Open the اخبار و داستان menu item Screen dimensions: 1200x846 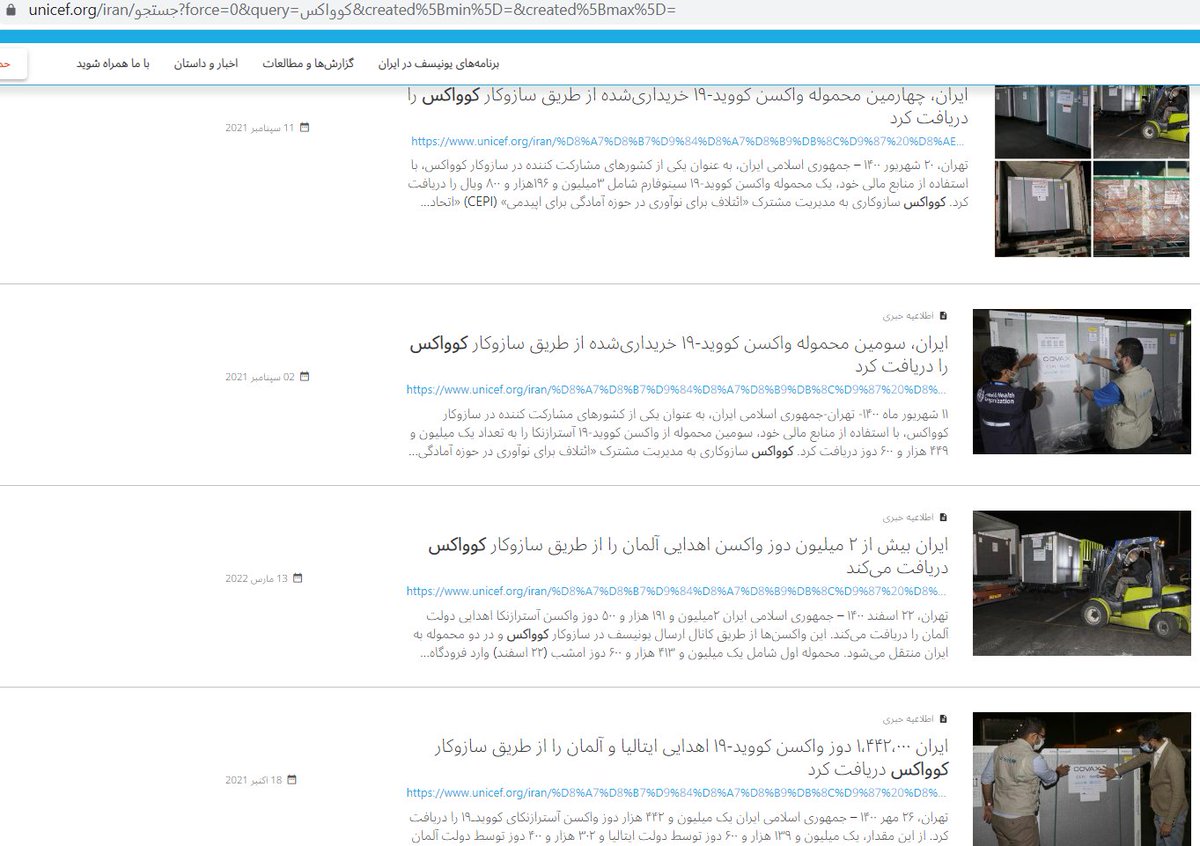coord(208,63)
